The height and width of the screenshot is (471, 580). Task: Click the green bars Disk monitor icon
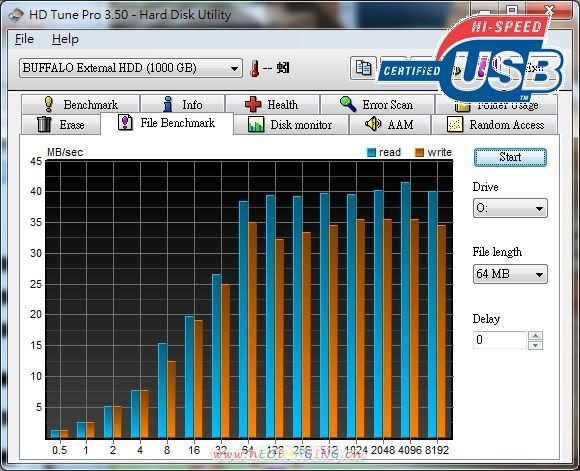pyautogui.click(x=256, y=124)
